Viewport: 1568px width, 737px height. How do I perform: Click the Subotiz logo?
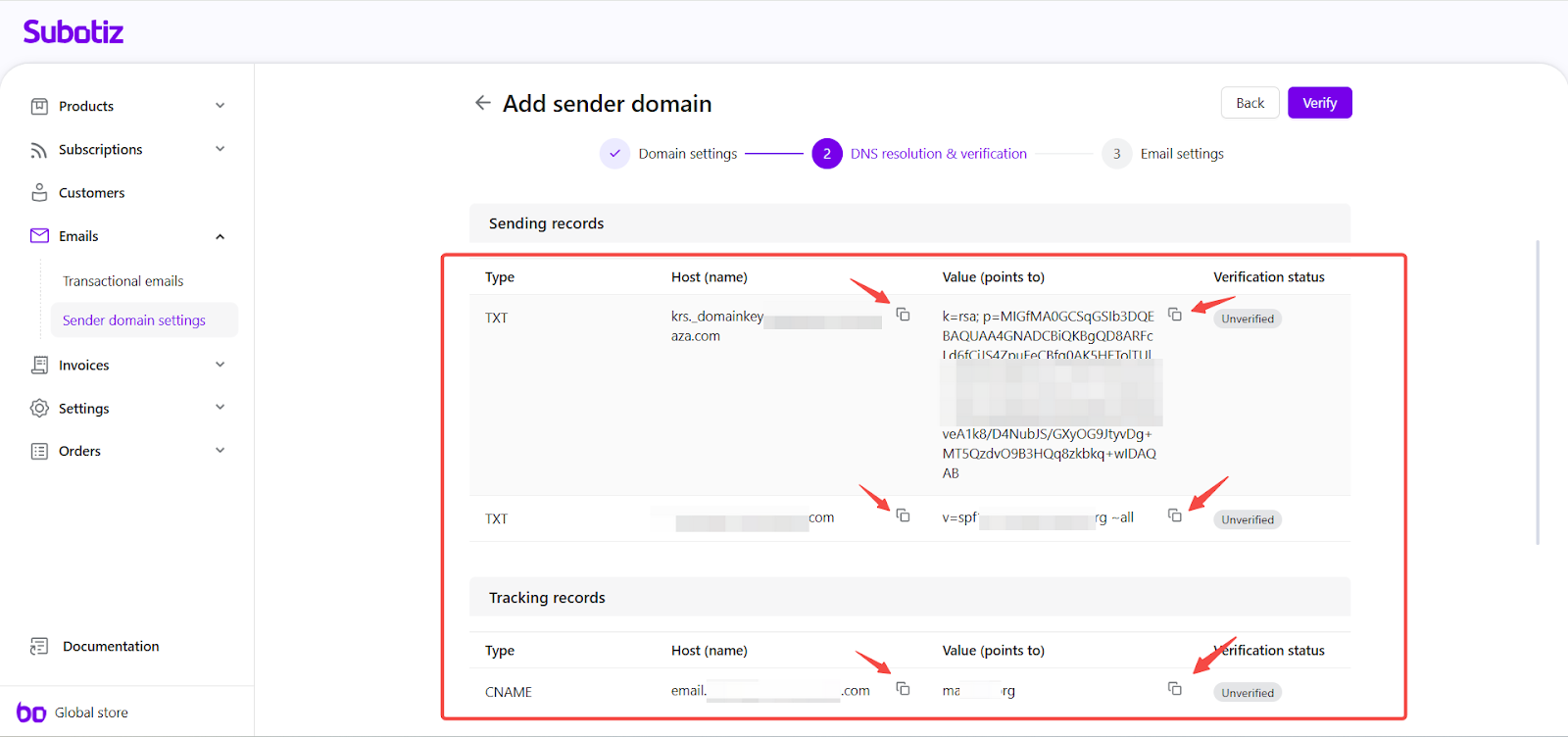pos(73,32)
